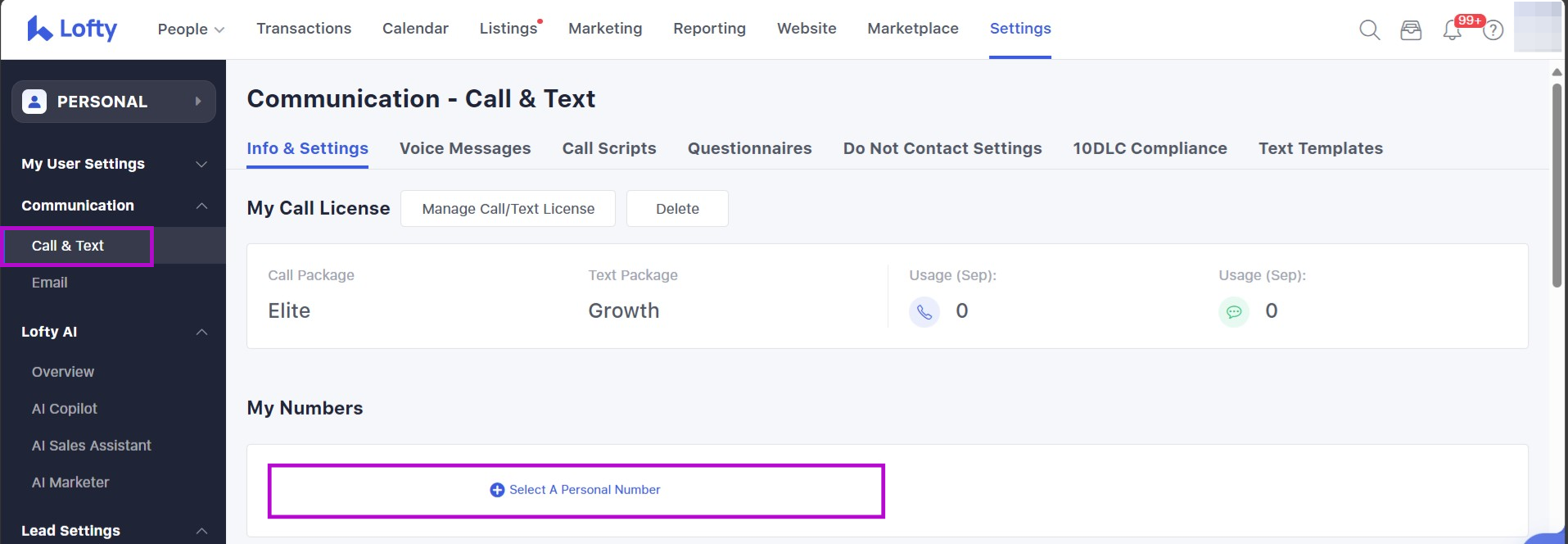This screenshot has width=1568, height=544.
Task: Click the page vertical scrollbar
Action: coord(1557,184)
